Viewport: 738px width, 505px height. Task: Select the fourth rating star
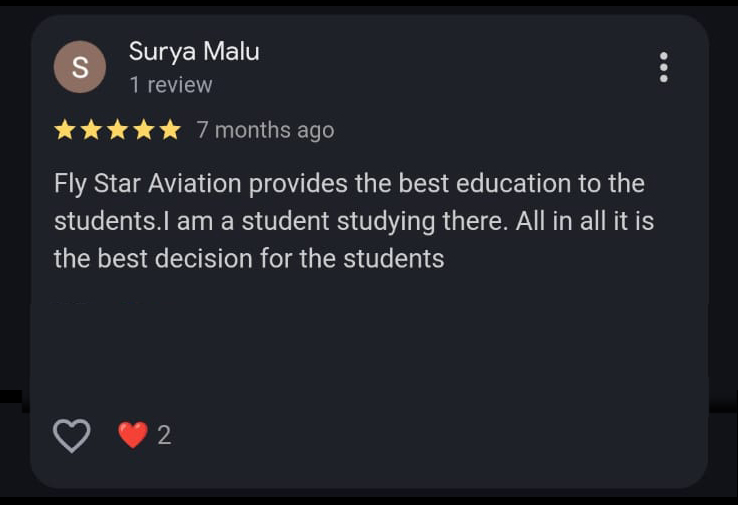pos(143,130)
